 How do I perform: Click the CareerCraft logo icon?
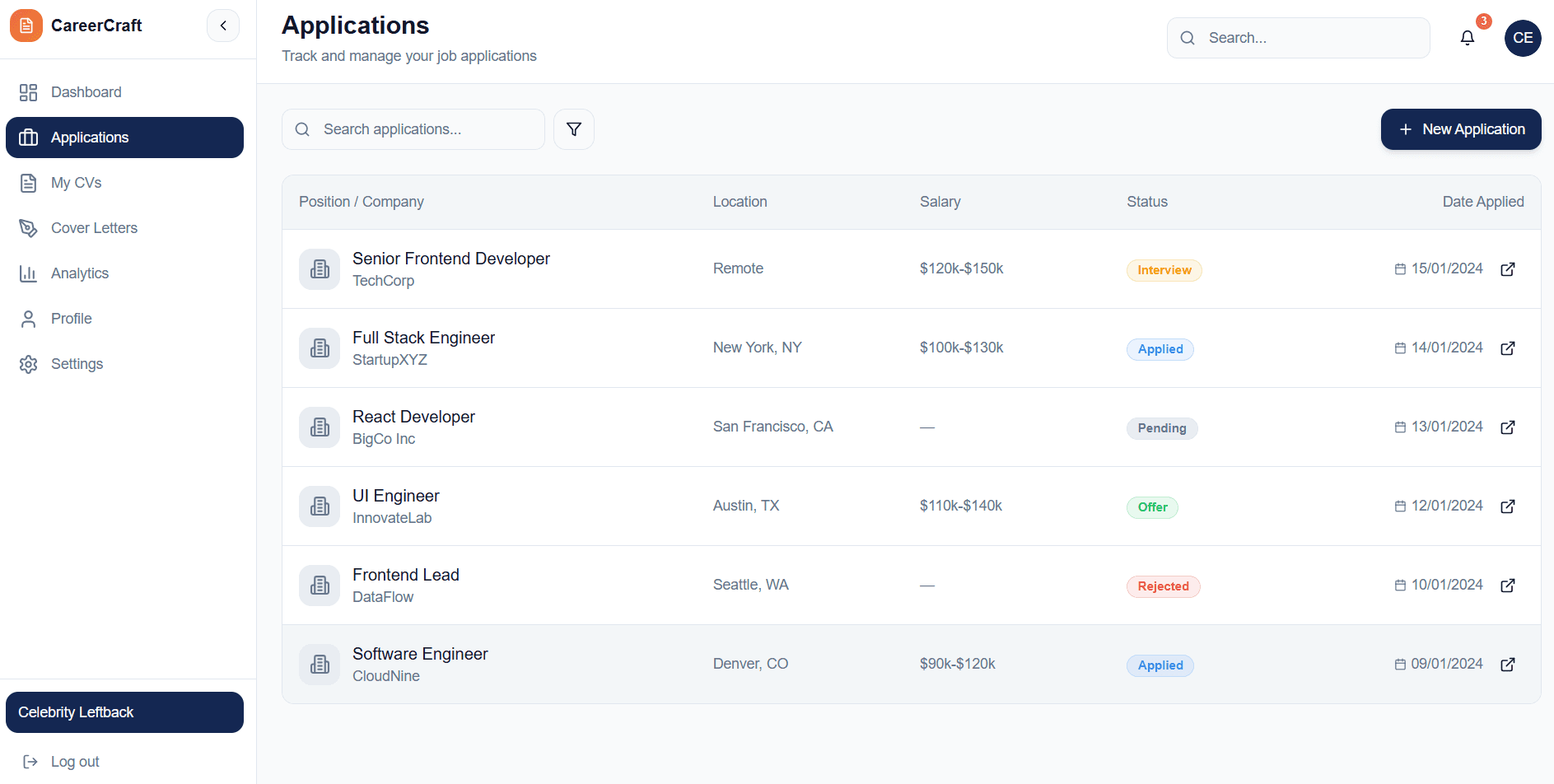click(26, 26)
